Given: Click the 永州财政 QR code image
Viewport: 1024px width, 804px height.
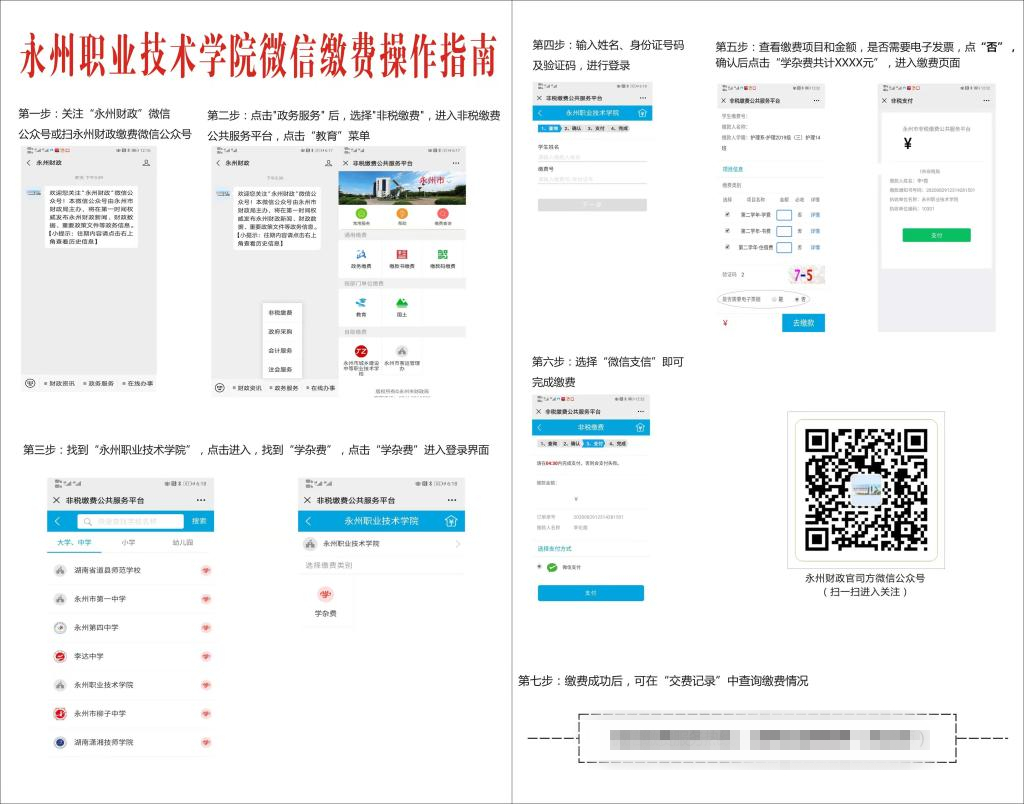Looking at the screenshot, I should (x=866, y=490).
